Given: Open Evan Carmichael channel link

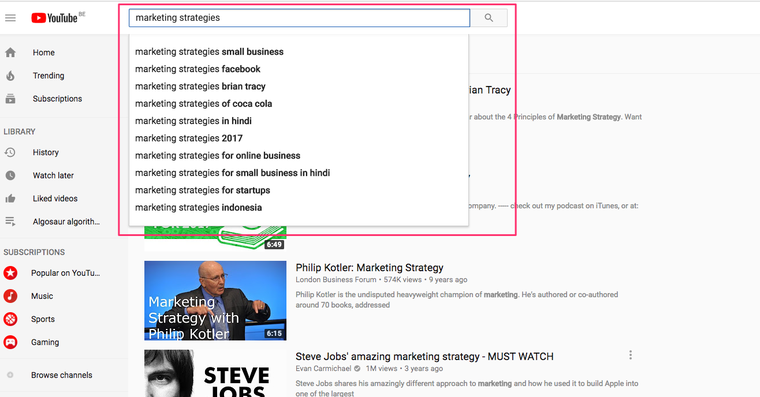Looking at the screenshot, I should pos(323,368).
